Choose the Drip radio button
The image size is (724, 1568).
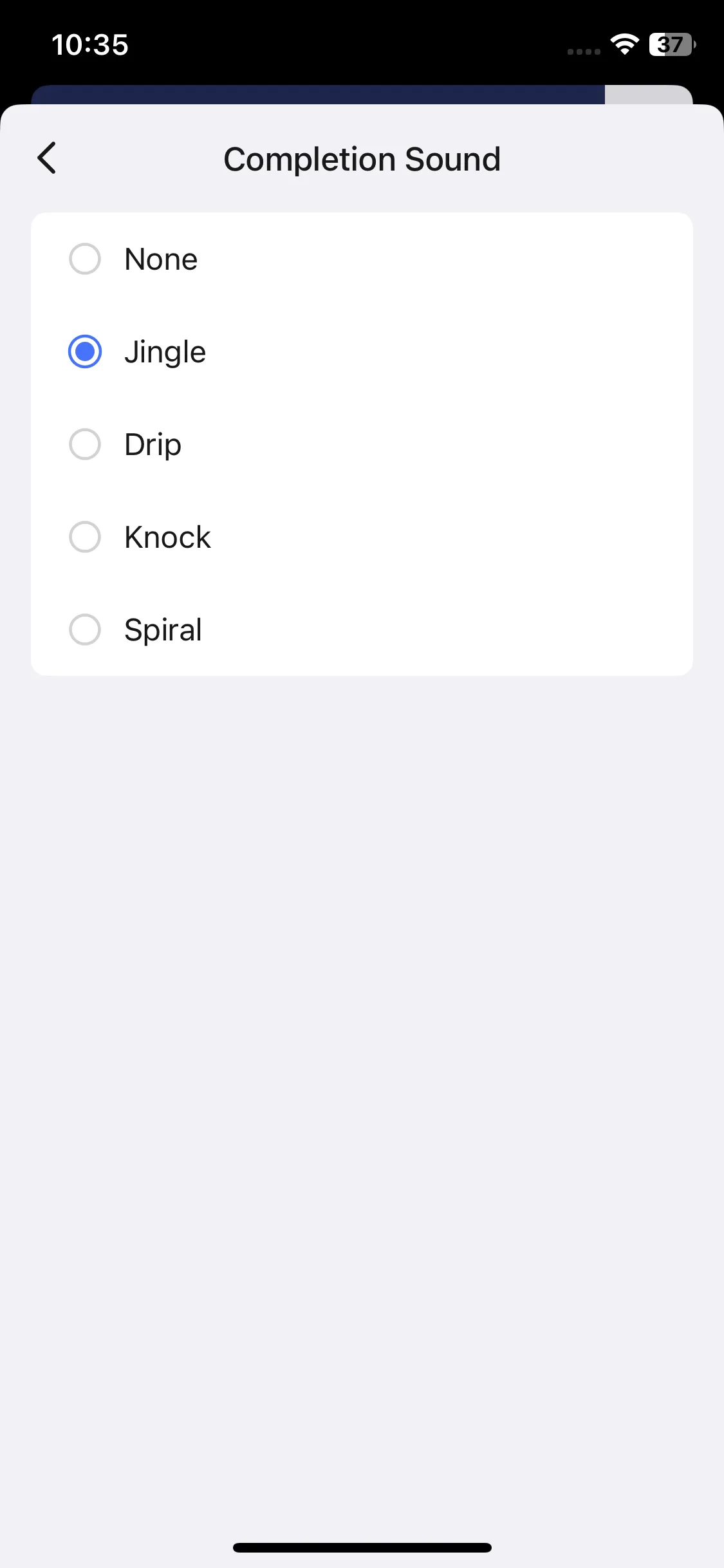point(85,444)
